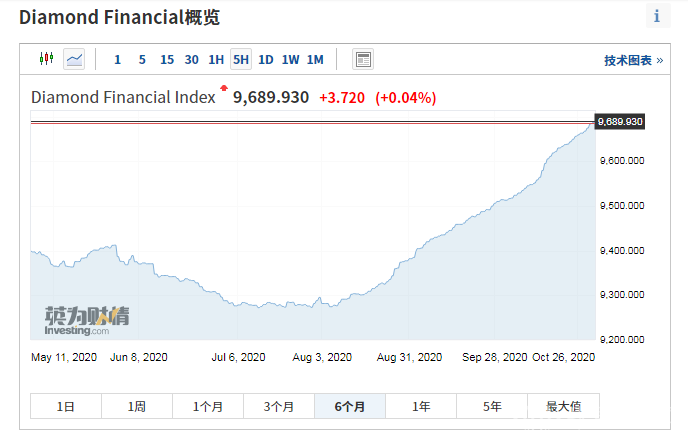Switch to the 1D interval
Viewport: 688px width, 448px height.
point(266,59)
